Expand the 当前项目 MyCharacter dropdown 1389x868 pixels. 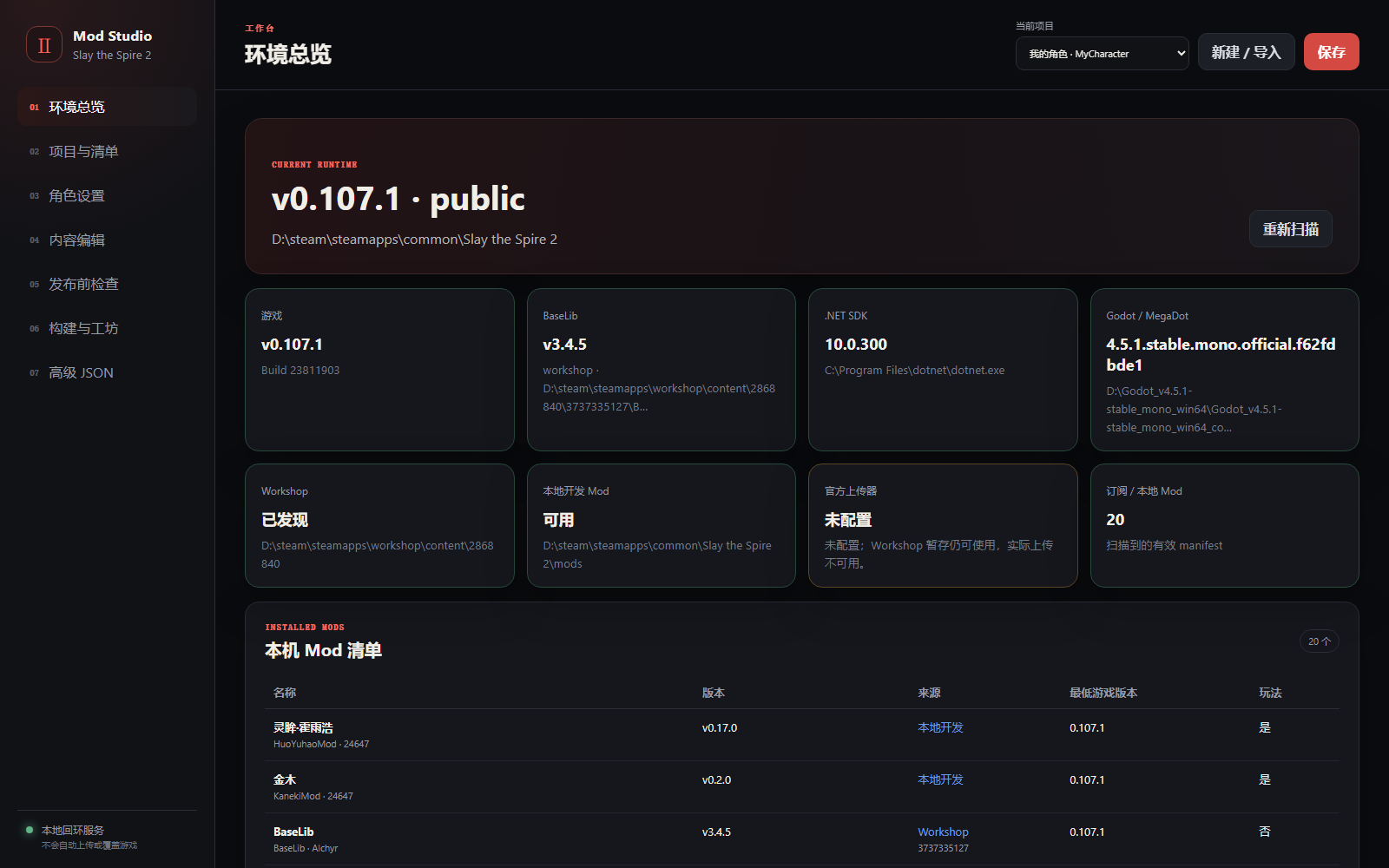point(1102,53)
